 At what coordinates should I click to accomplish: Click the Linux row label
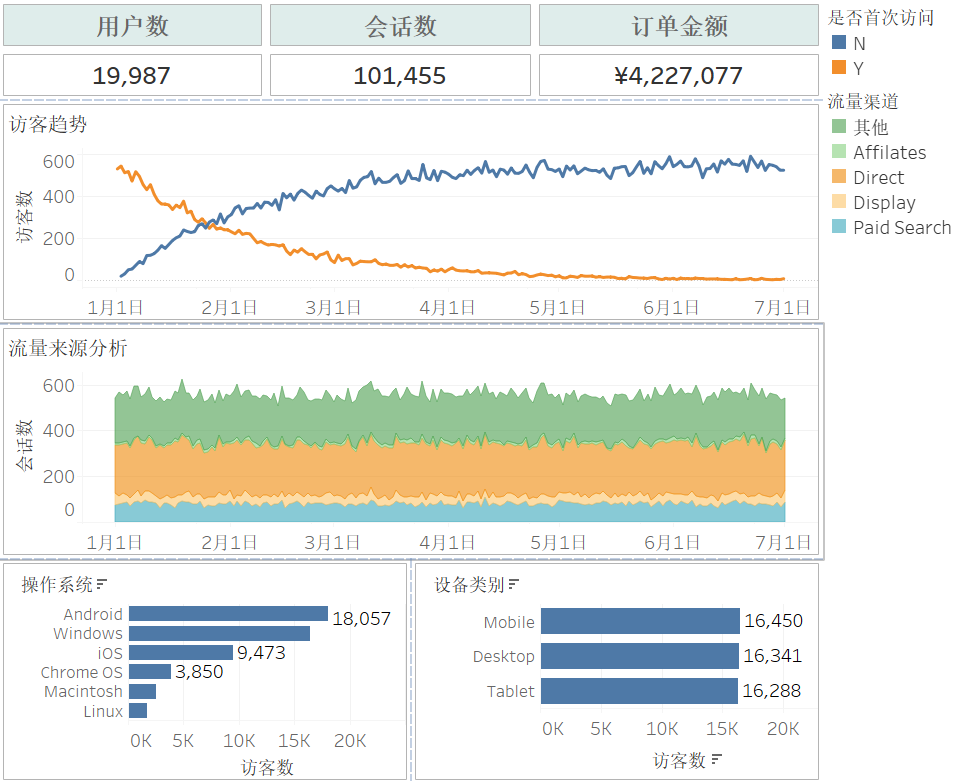(103, 711)
